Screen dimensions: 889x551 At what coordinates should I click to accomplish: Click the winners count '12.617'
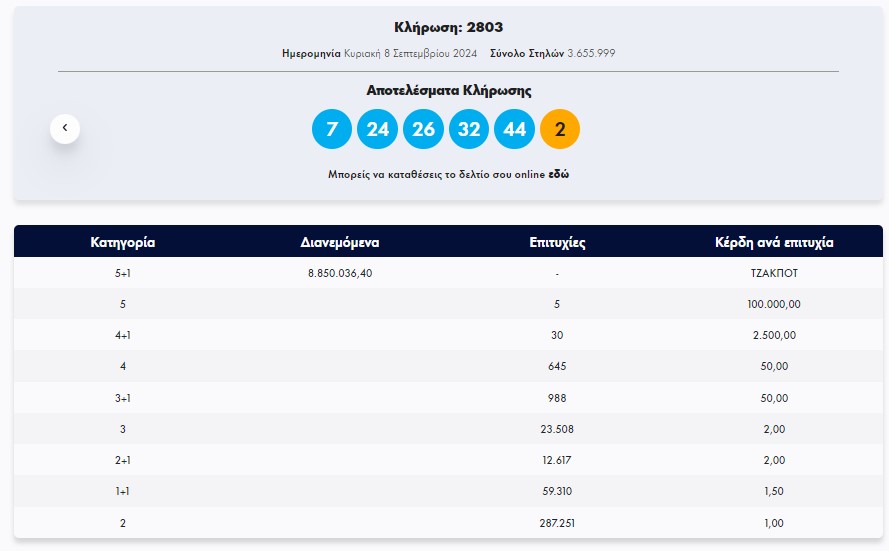click(x=557, y=460)
